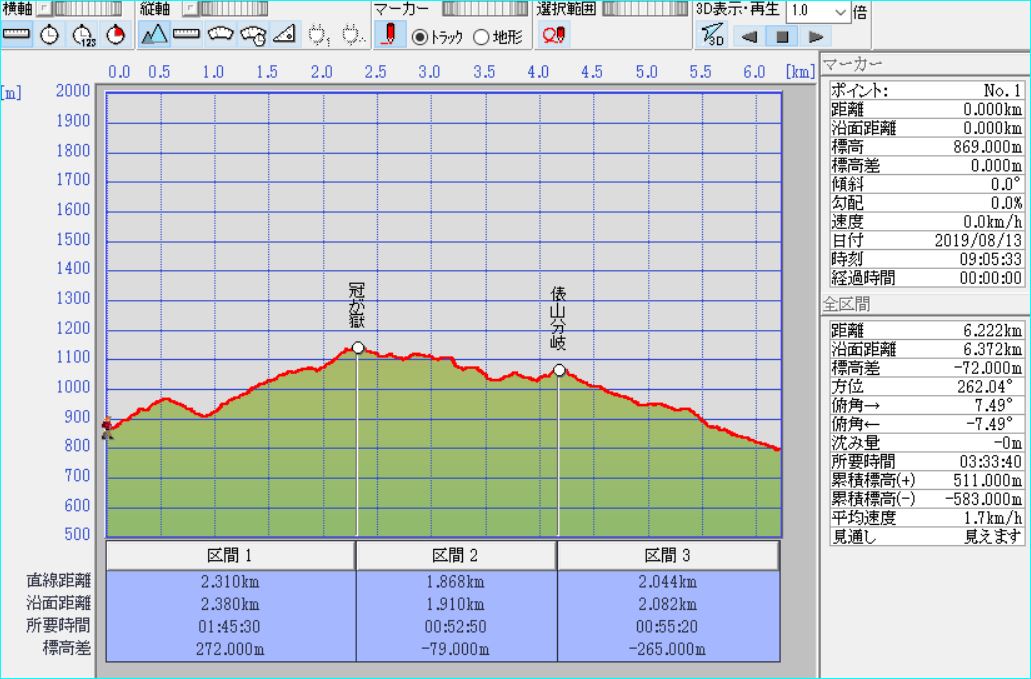Viewport: 1031px width, 679px height.
Task: Click the small button beside 縦軸 label
Action: 190,9
